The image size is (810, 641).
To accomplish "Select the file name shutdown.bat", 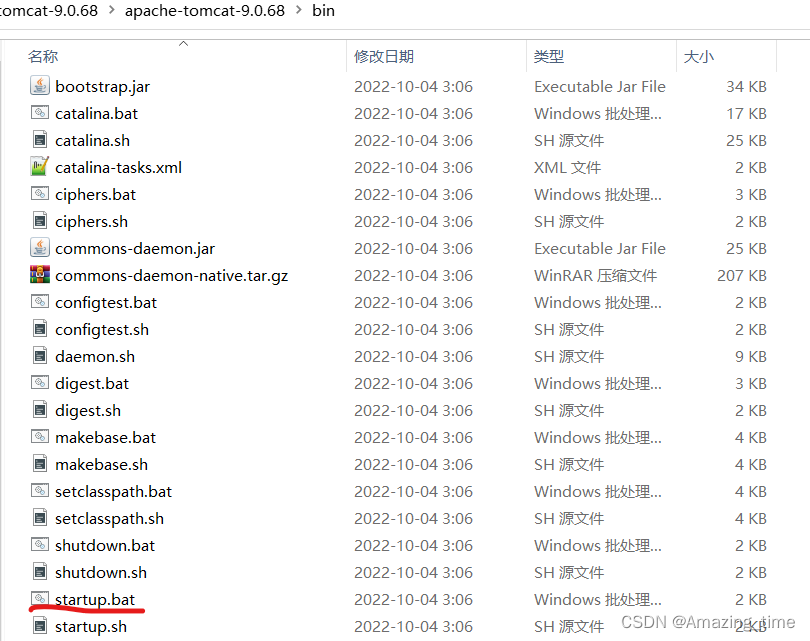I will 105,545.
